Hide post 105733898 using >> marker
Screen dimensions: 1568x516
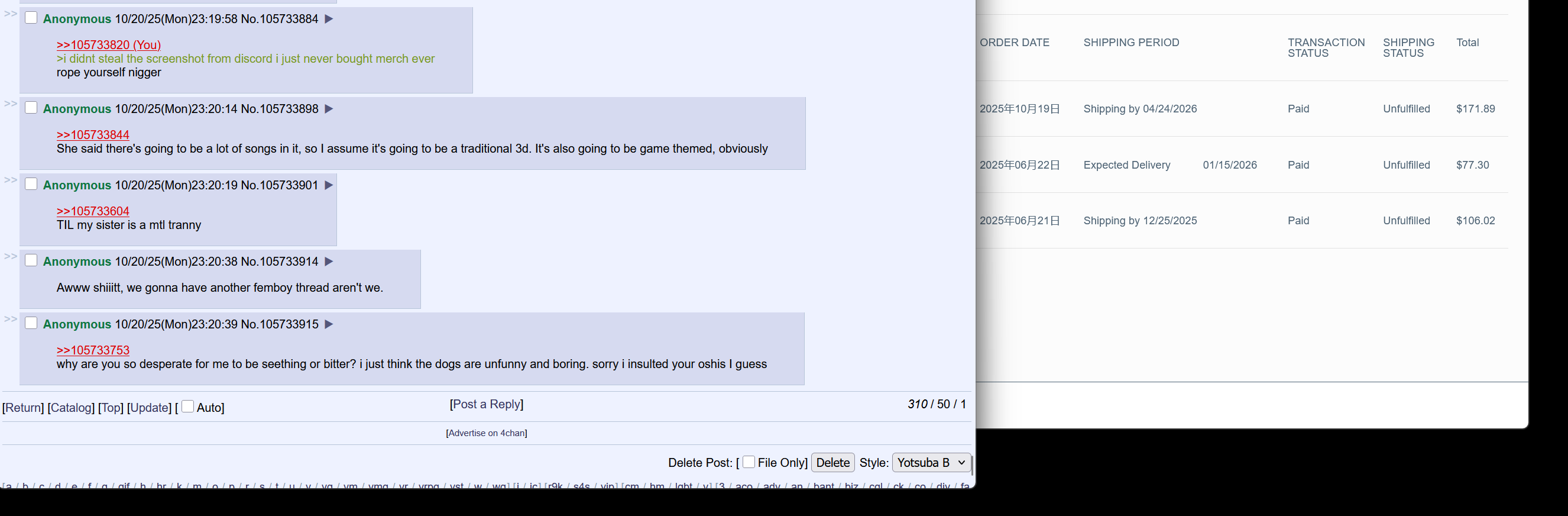11,104
